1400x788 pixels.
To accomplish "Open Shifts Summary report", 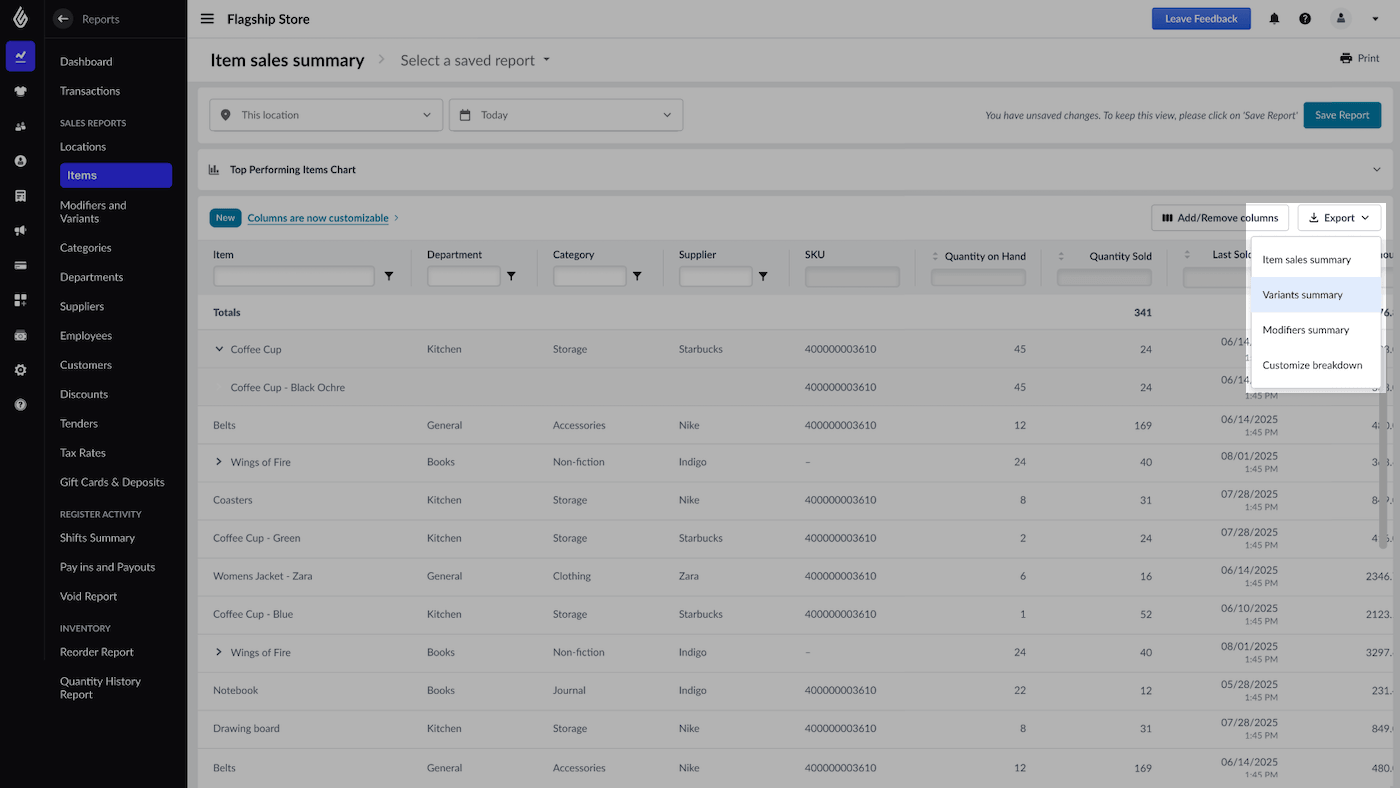I will click(x=97, y=538).
